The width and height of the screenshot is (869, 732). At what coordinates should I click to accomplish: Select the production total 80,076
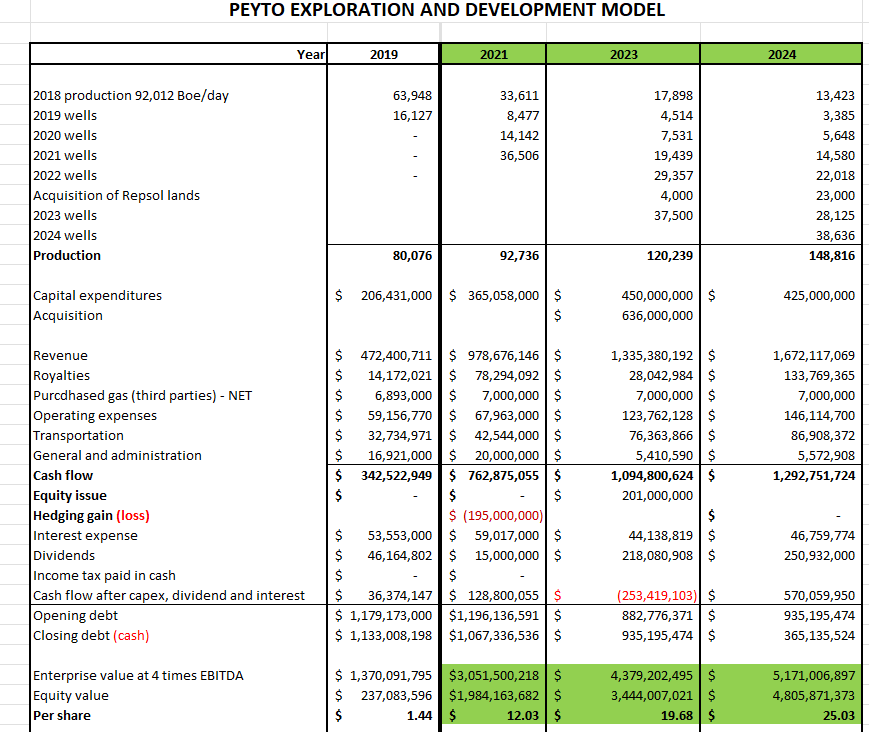click(x=412, y=255)
